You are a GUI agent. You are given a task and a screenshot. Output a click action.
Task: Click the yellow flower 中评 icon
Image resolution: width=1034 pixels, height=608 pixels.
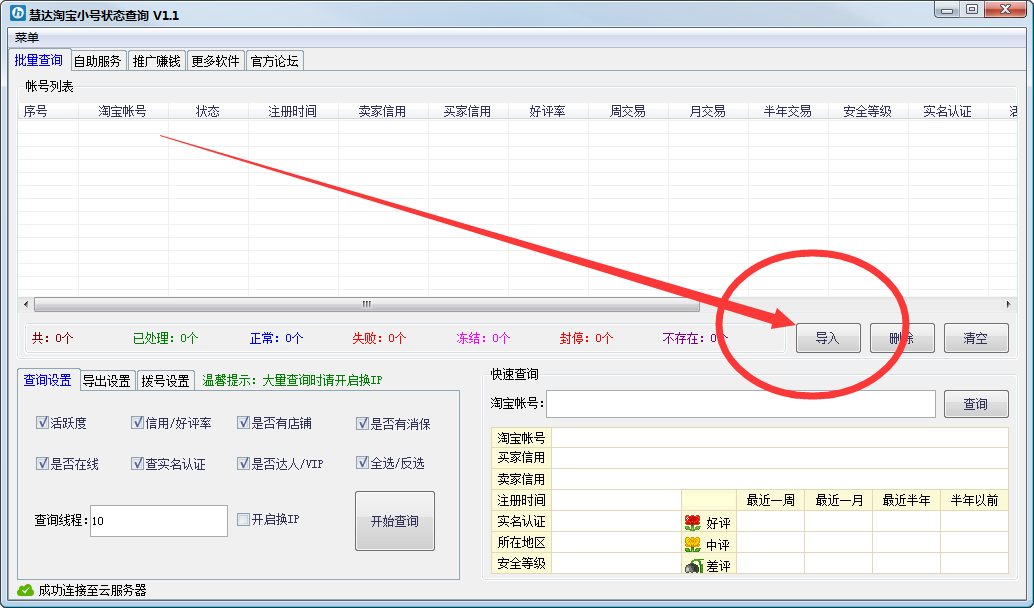692,544
